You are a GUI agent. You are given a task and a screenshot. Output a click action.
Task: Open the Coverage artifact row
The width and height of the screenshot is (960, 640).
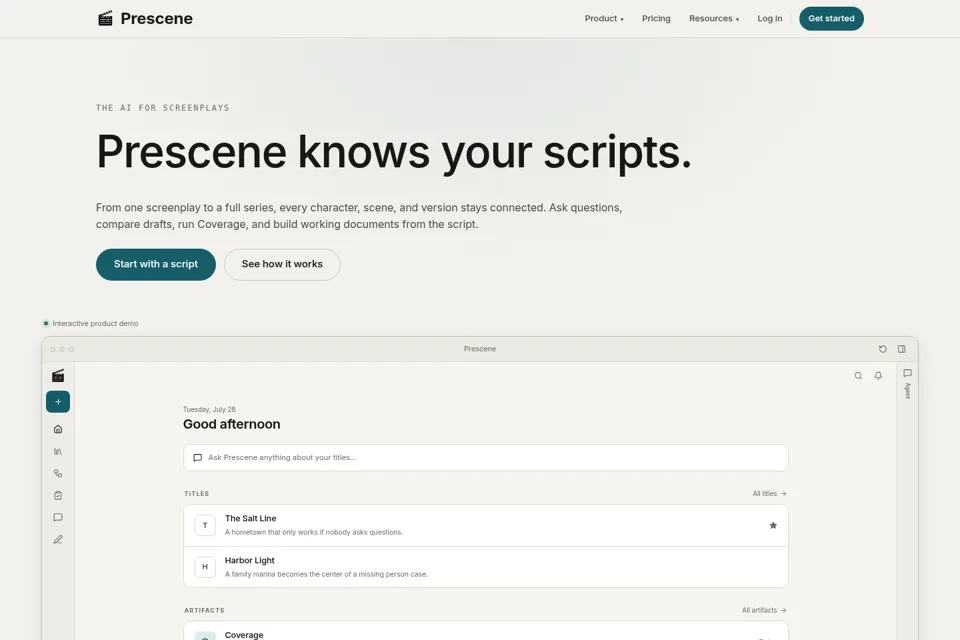pyautogui.click(x=486, y=631)
